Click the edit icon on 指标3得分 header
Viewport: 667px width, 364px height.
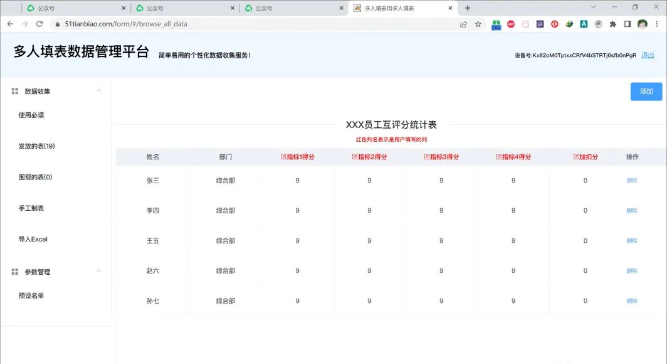(x=426, y=157)
